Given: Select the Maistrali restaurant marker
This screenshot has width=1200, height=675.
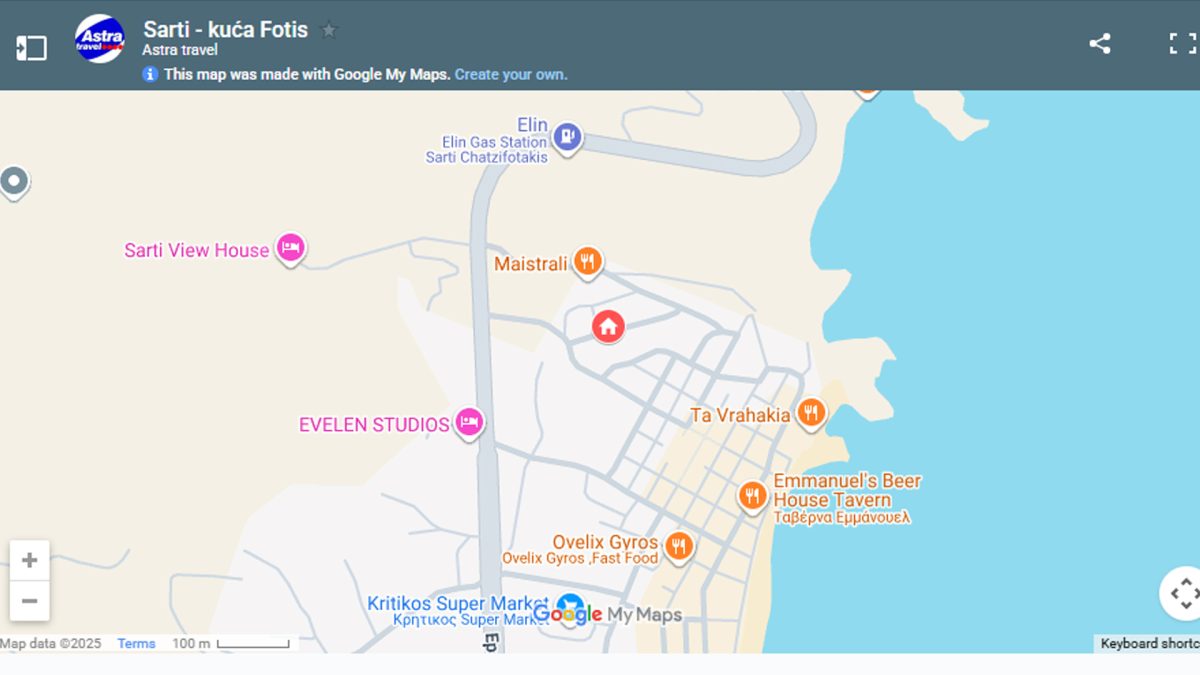Looking at the screenshot, I should tap(588, 262).
